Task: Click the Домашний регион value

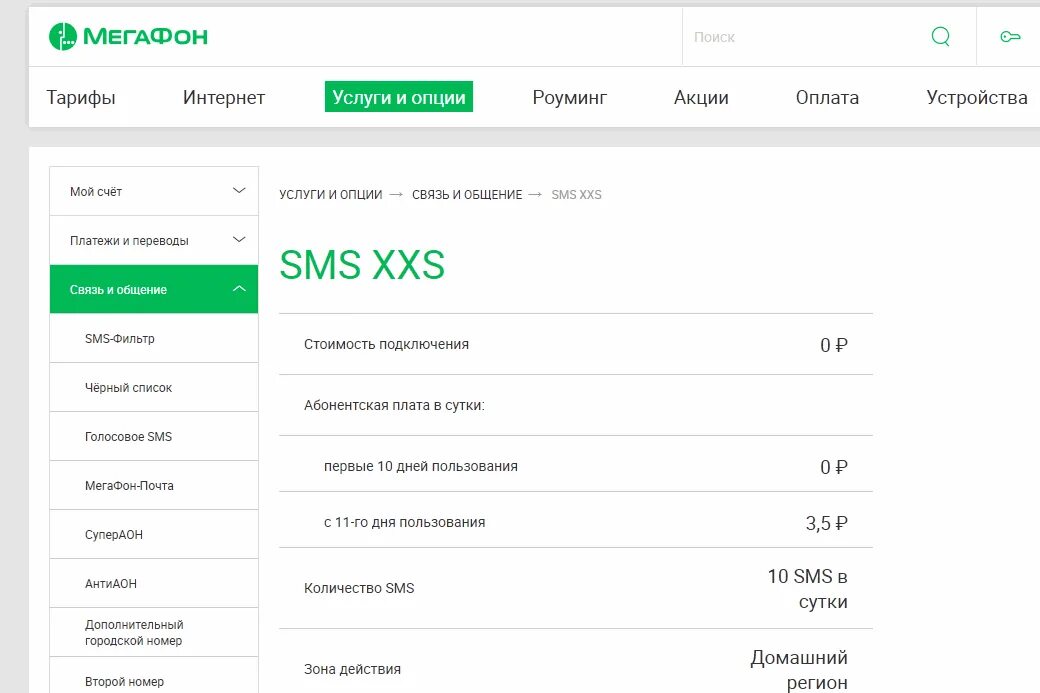Action: coord(799,670)
